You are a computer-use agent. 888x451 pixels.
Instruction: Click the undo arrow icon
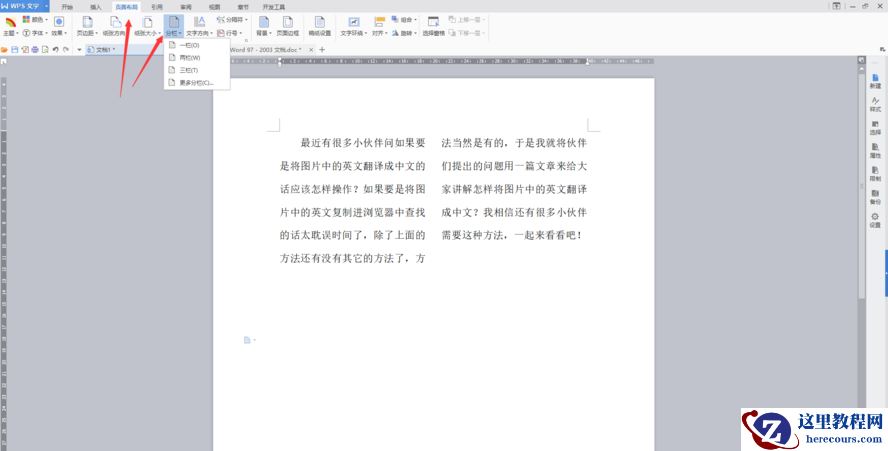point(56,50)
